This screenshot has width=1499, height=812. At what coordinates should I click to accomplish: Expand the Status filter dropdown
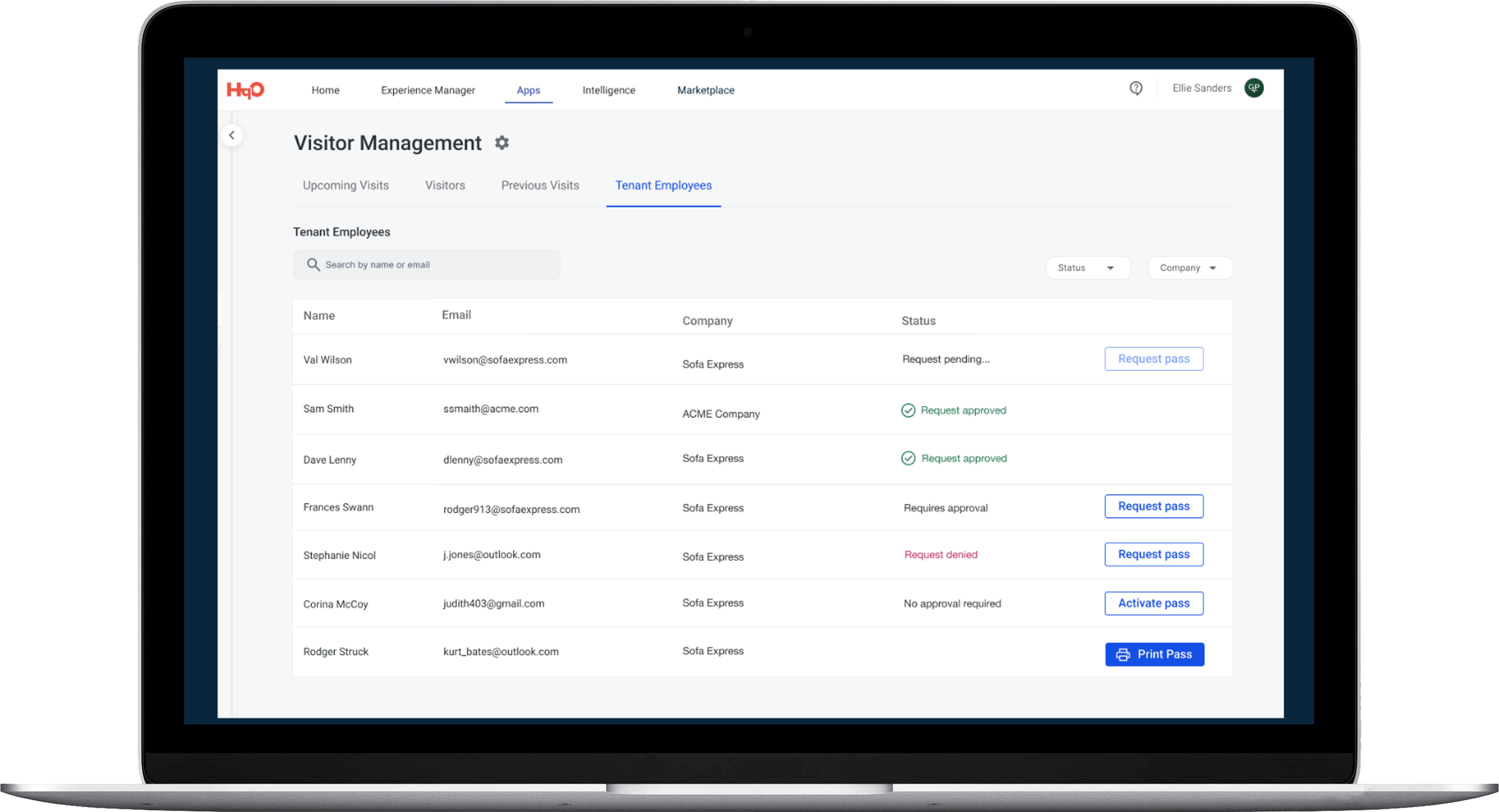pyautogui.click(x=1088, y=267)
